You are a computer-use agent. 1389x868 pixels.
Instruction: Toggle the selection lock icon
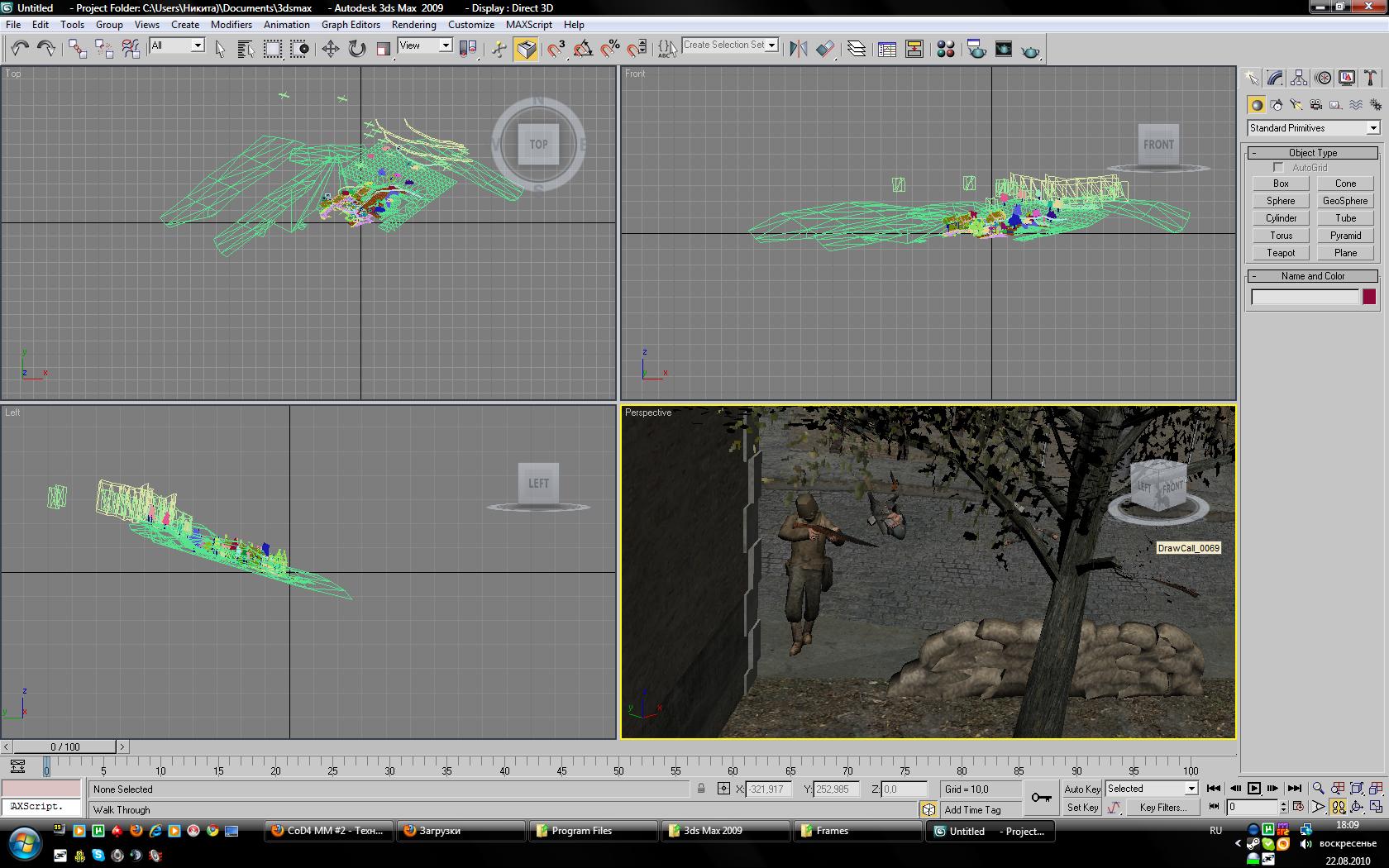701,789
